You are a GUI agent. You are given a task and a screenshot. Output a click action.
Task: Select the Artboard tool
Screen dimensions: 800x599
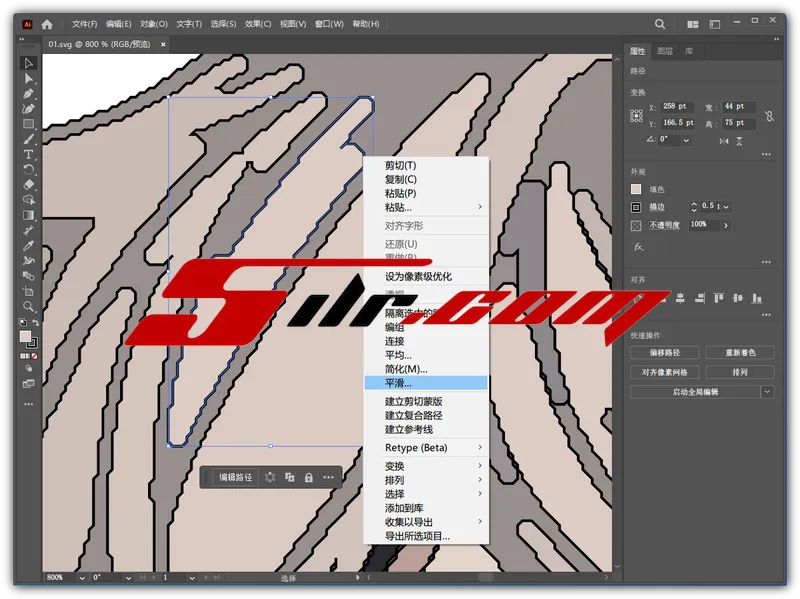coord(29,291)
